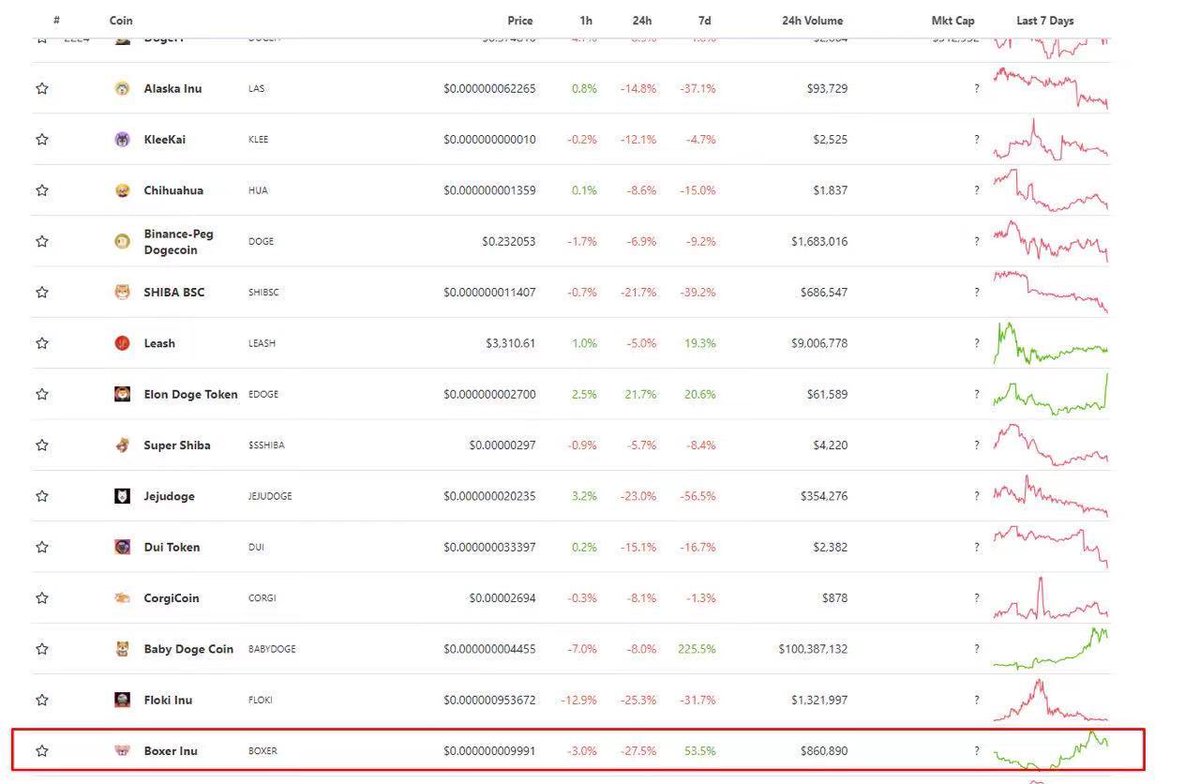The height and width of the screenshot is (784, 1200).
Task: Open the Boxer Inu coin page
Action: coord(171,751)
